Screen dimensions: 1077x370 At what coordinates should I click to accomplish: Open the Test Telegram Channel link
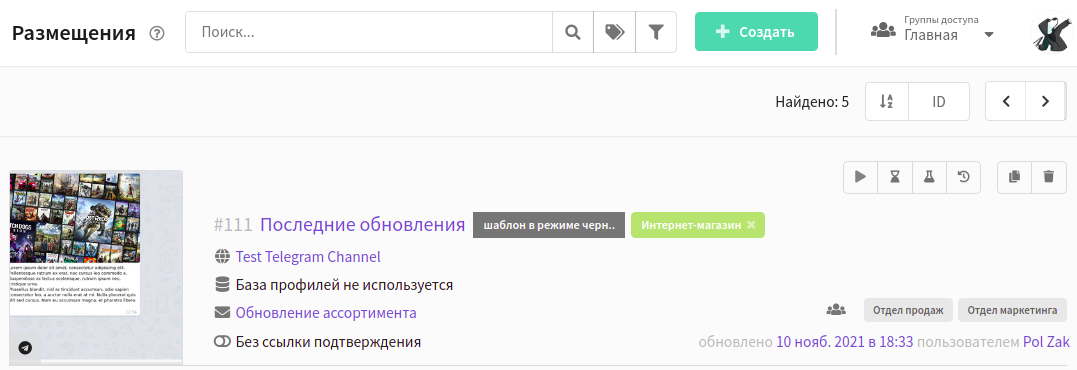click(x=308, y=257)
